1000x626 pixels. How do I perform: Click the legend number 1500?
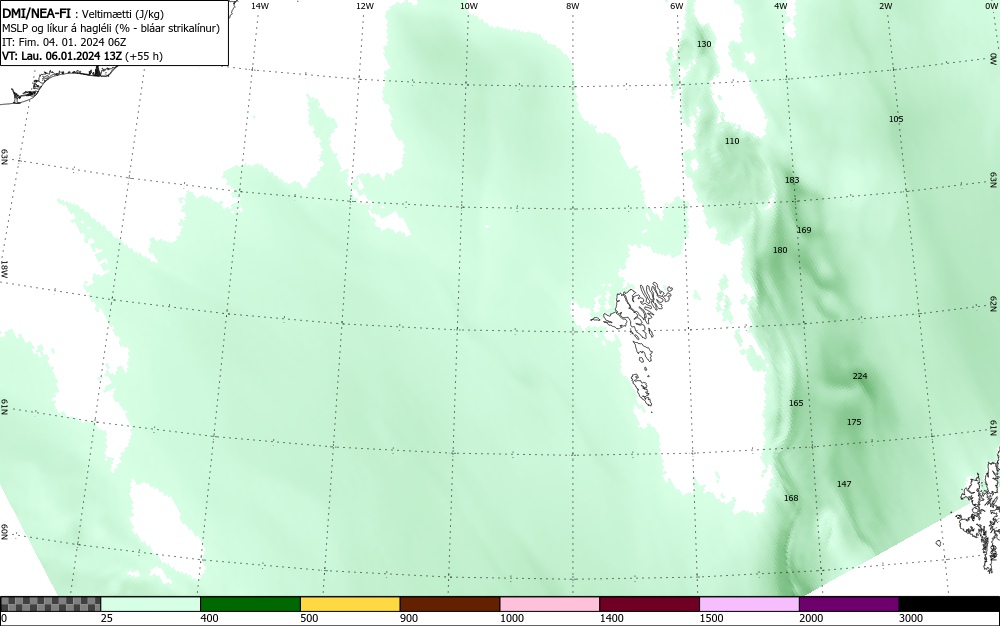point(711,618)
